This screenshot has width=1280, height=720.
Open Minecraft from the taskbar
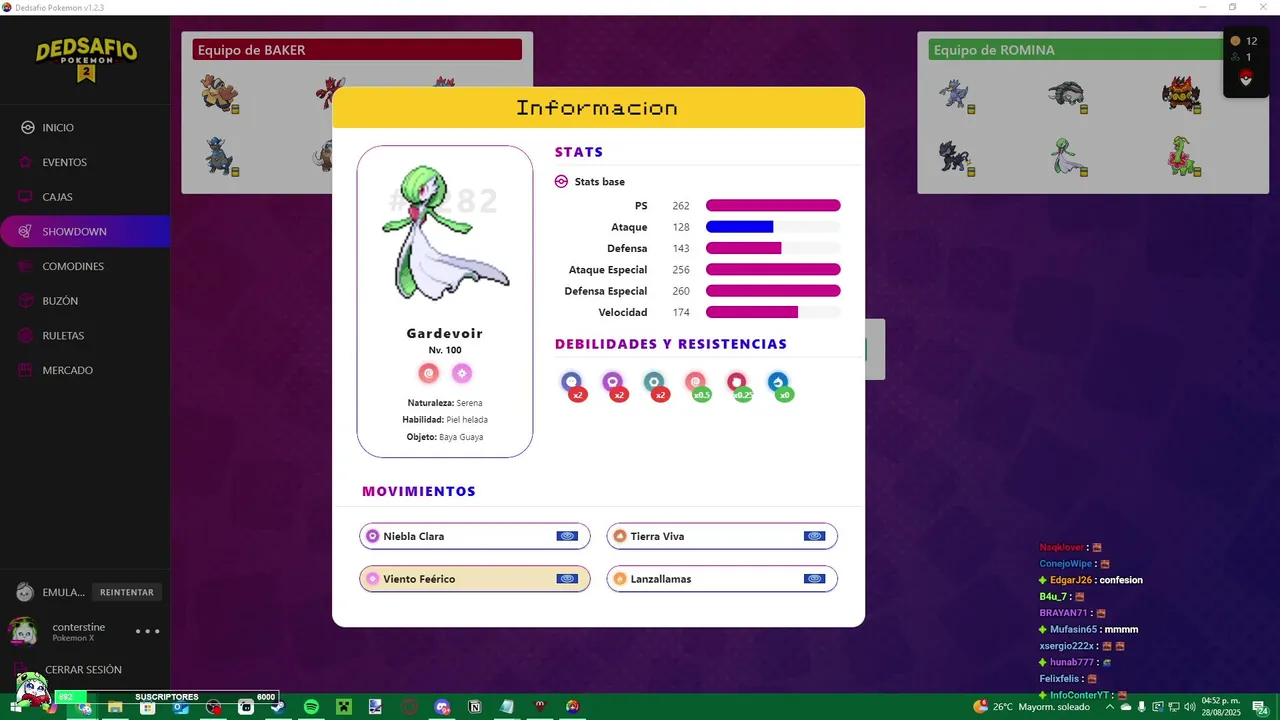tap(344, 707)
